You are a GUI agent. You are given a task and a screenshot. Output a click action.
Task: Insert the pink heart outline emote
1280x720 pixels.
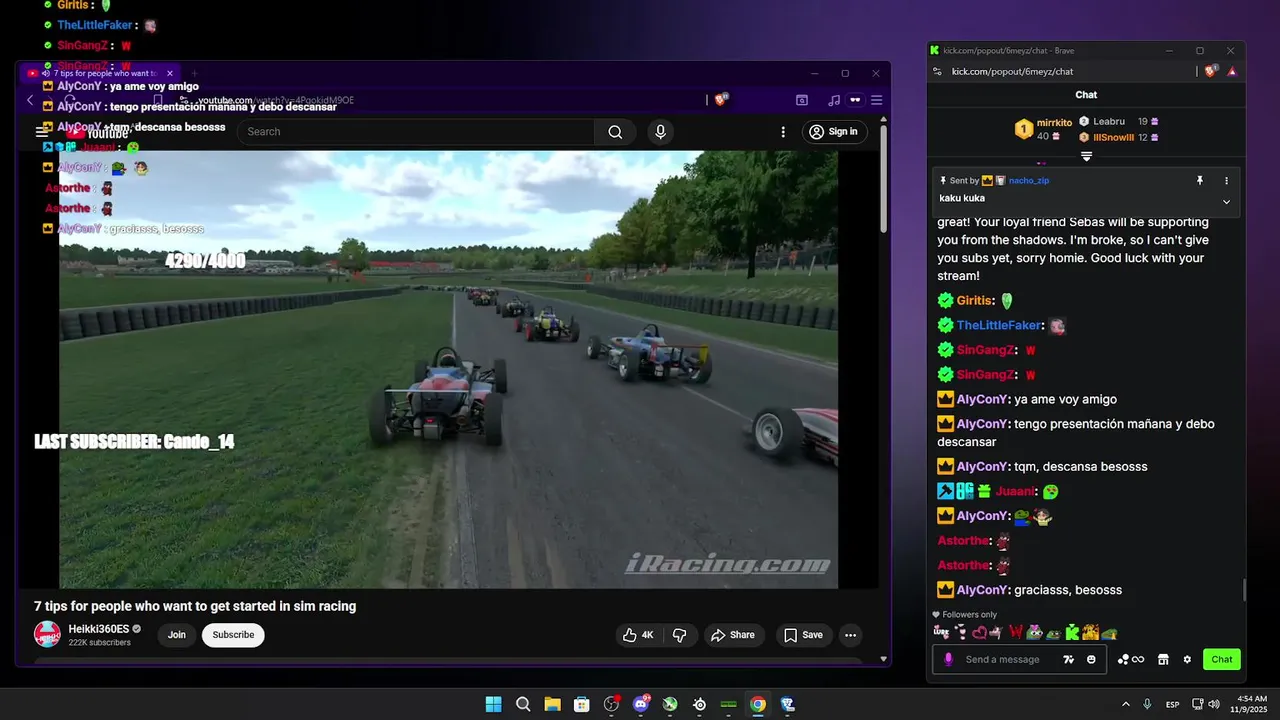pyautogui.click(x=979, y=632)
